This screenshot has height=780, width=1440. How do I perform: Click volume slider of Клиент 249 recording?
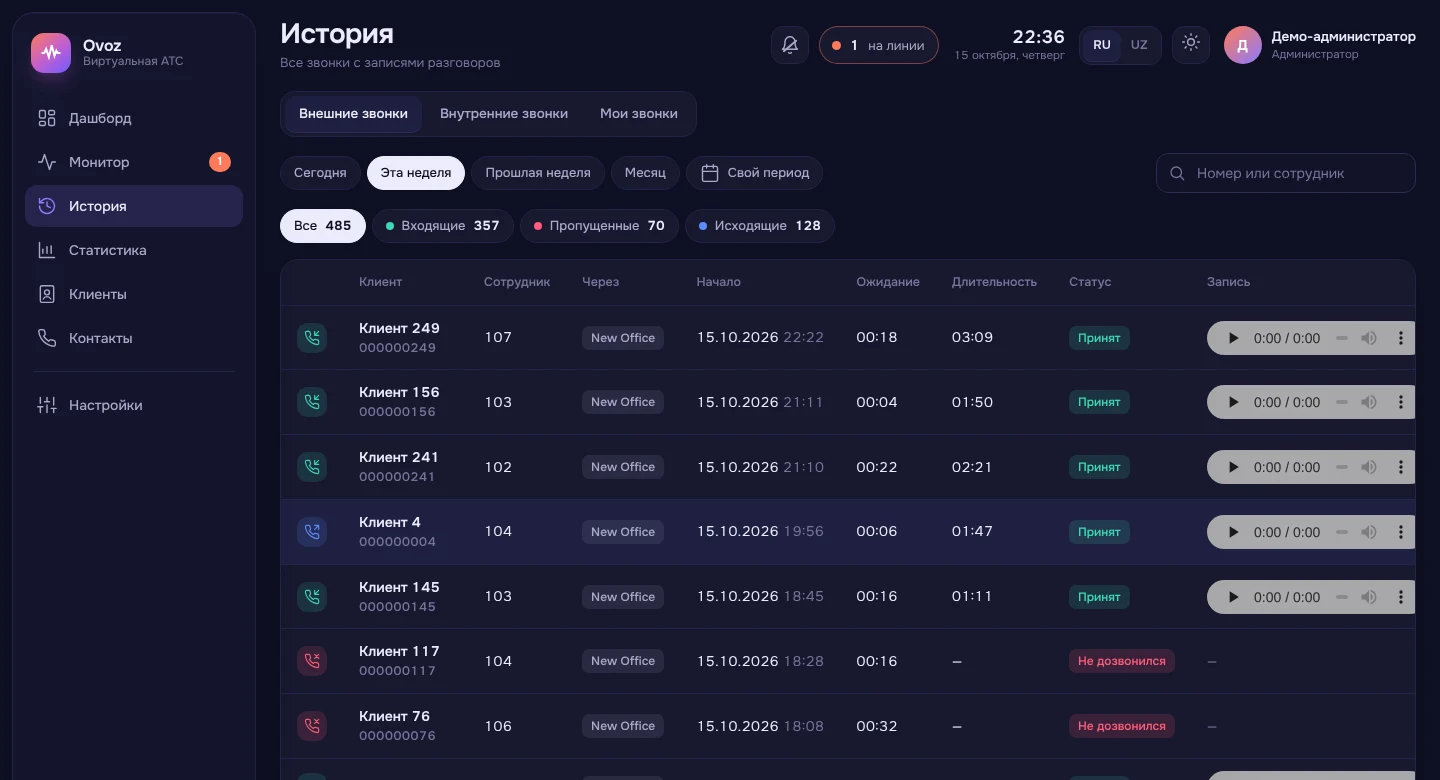[1342, 338]
